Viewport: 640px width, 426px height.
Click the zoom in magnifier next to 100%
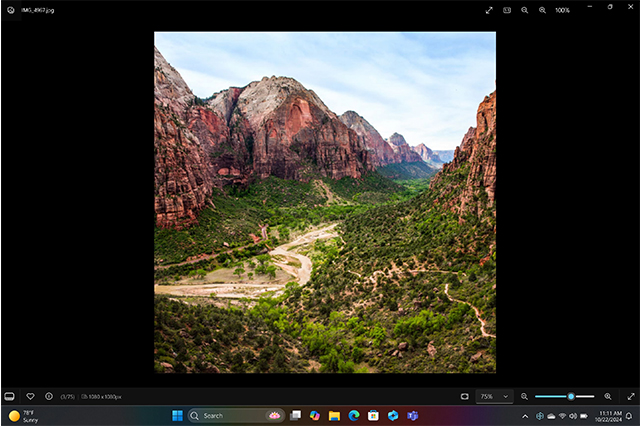542,10
